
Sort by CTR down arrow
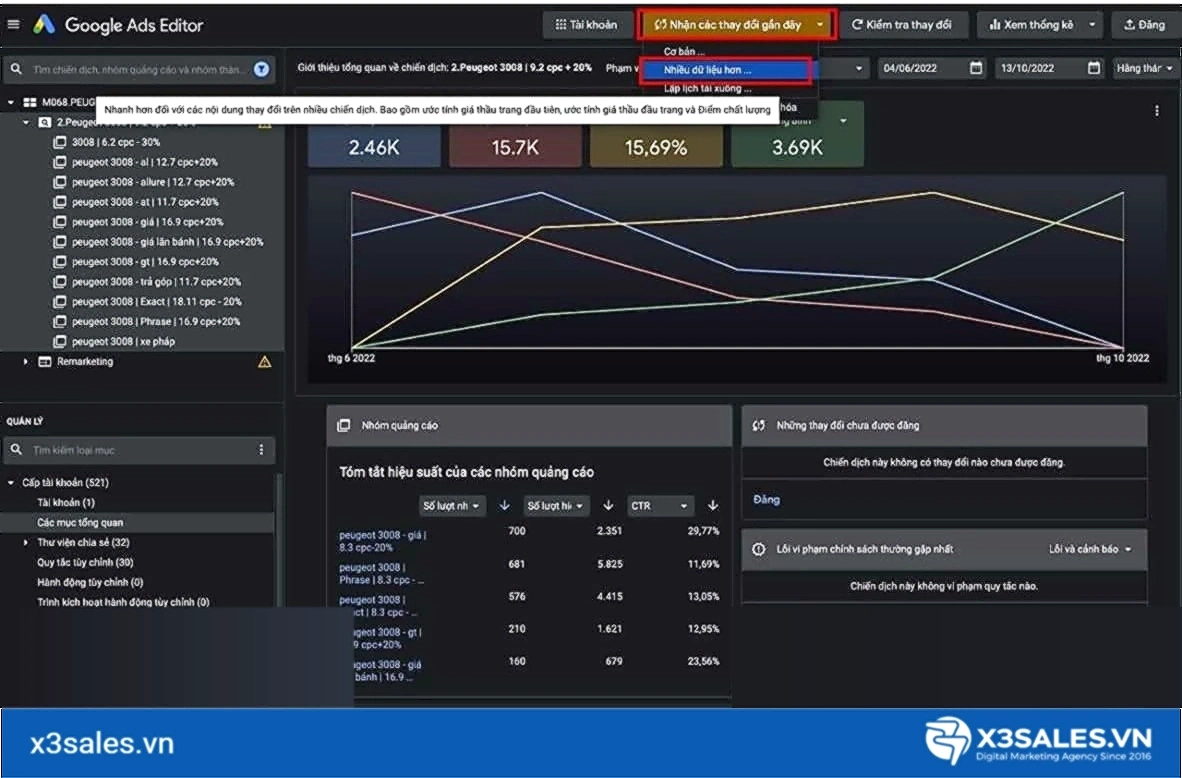pos(712,506)
